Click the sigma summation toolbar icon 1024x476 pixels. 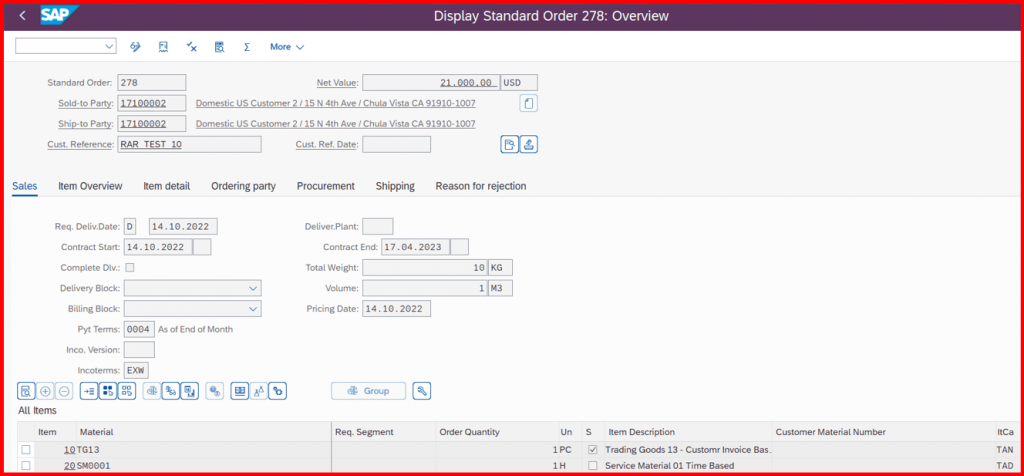pos(247,47)
